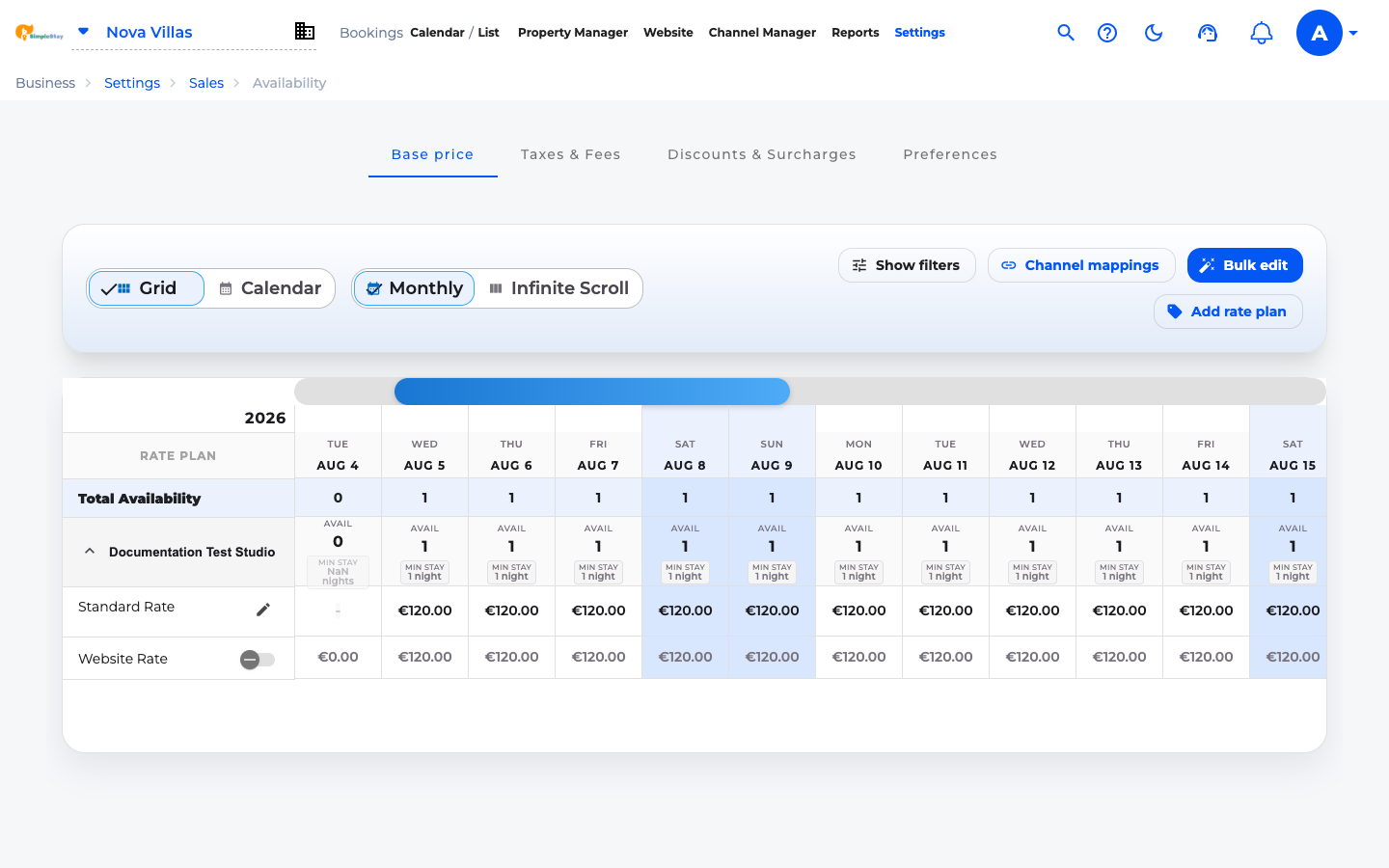Click availability value for Aug 11 studio
1389x868 pixels.
(x=945, y=546)
